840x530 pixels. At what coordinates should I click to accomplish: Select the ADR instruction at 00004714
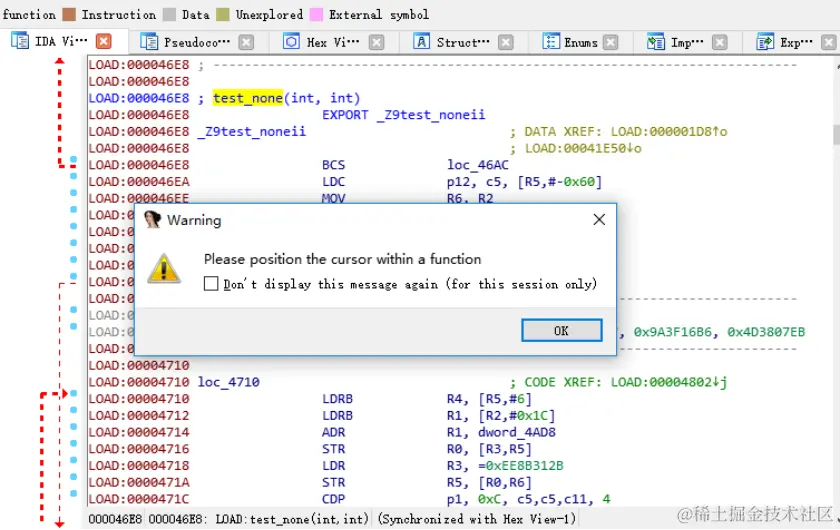[333, 432]
